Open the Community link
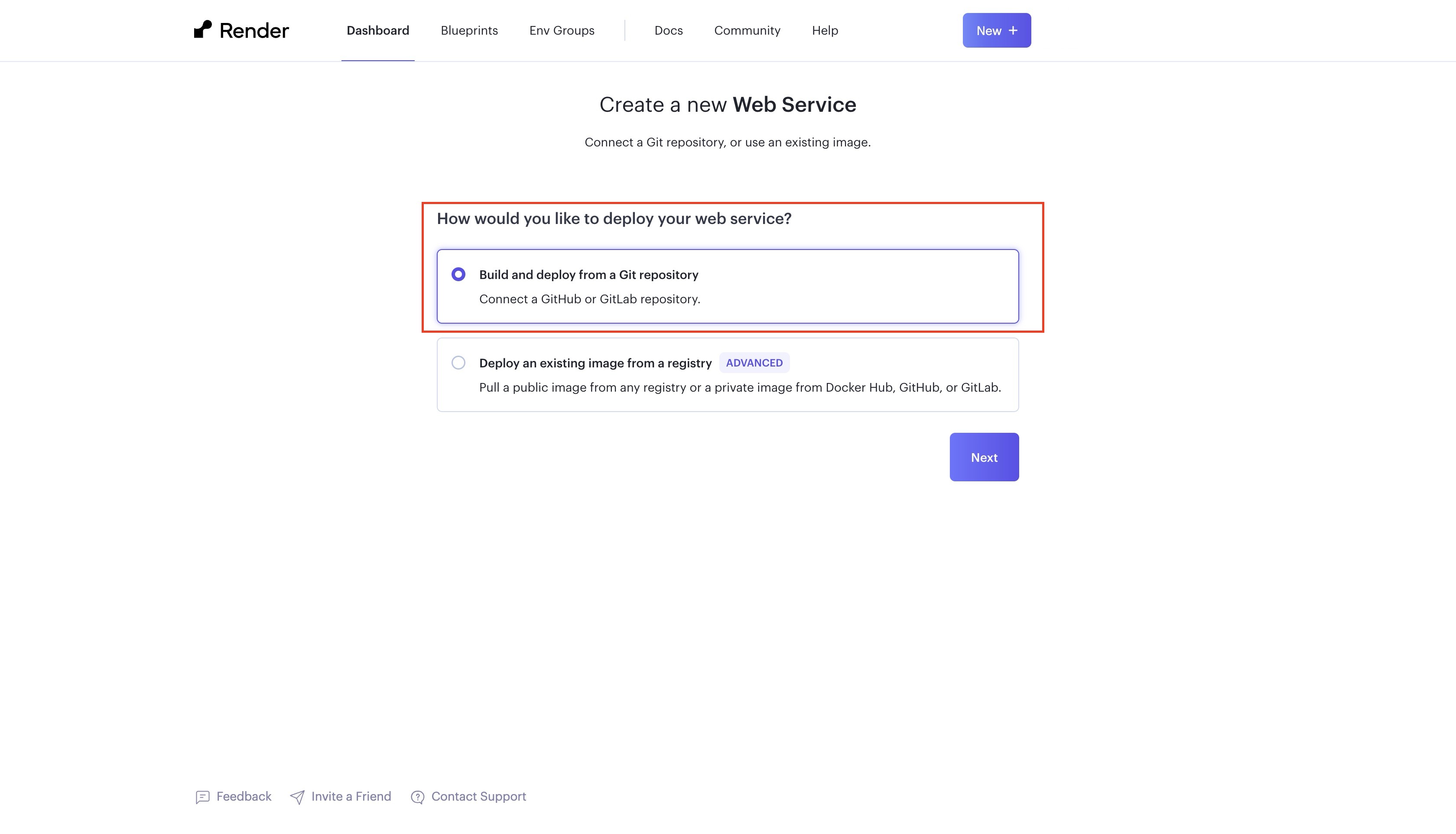The width and height of the screenshot is (1456, 834). tap(747, 30)
